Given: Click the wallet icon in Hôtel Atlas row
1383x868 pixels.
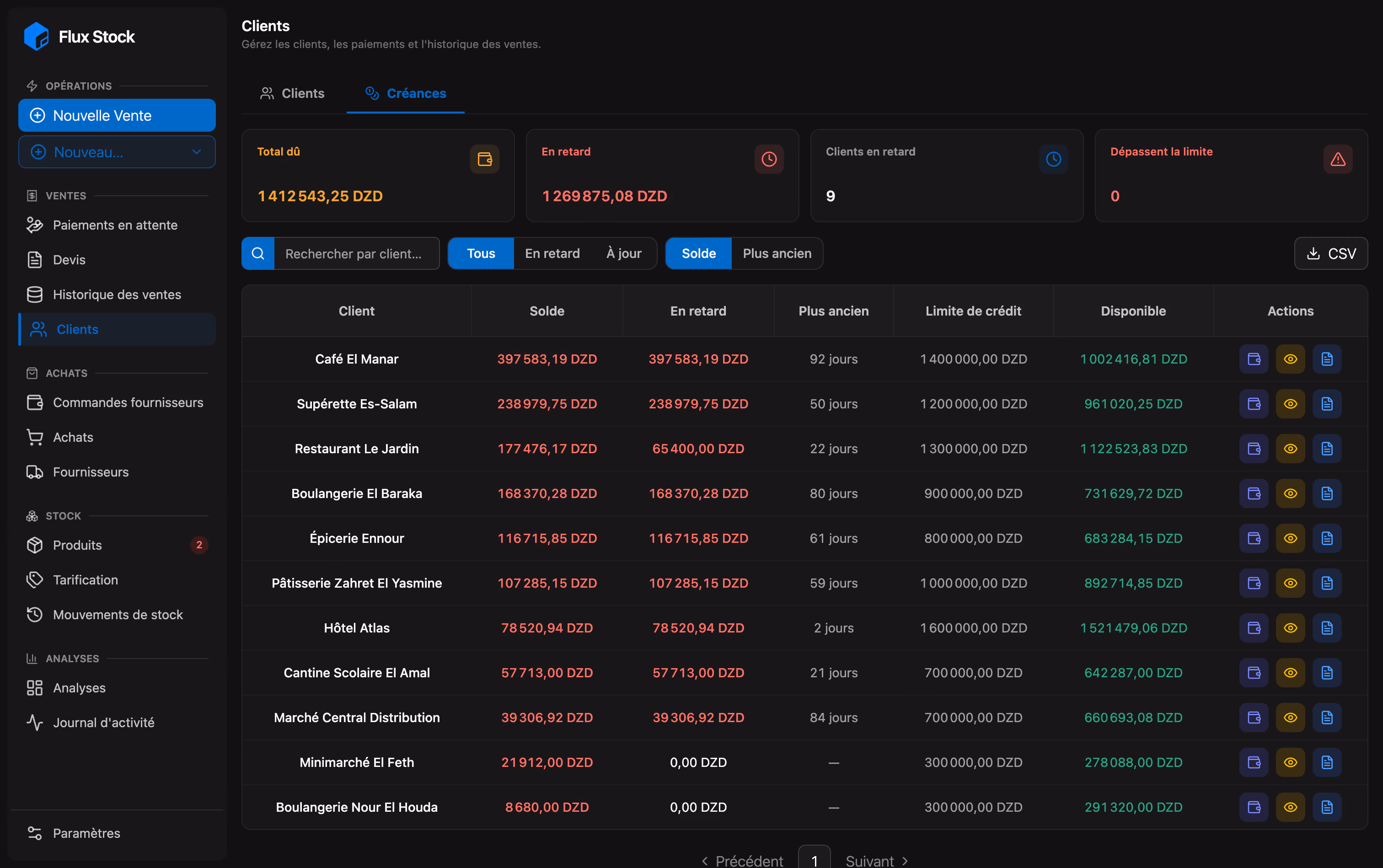Looking at the screenshot, I should point(1254,628).
